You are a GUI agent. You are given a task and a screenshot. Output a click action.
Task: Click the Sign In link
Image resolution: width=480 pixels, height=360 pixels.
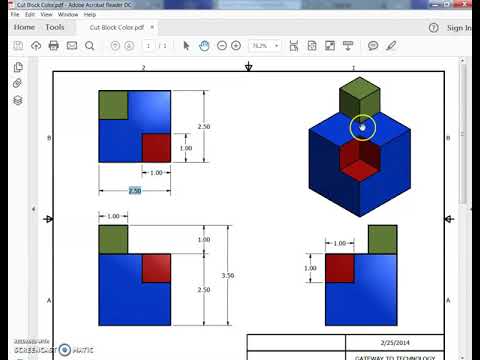point(459,28)
